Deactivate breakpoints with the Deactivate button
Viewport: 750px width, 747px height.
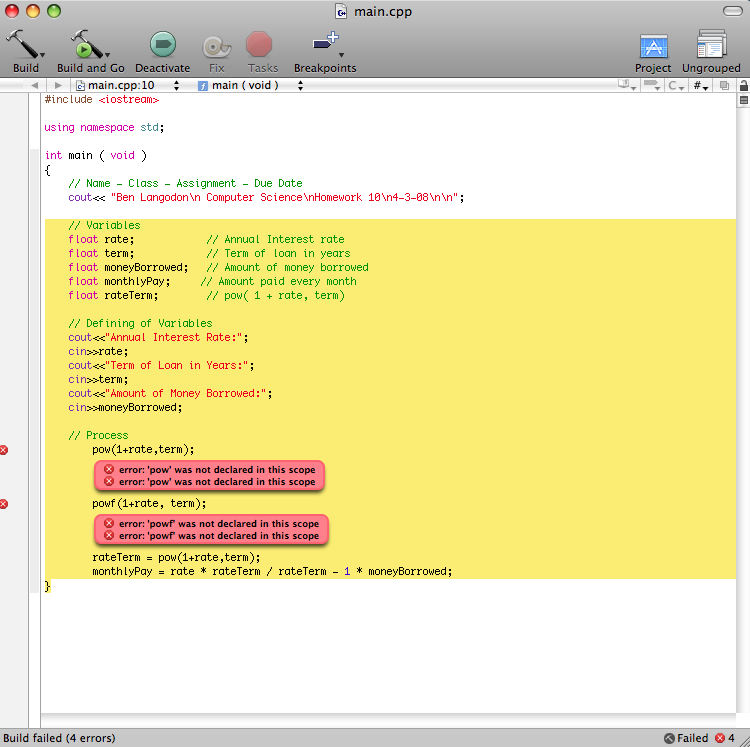pos(162,45)
